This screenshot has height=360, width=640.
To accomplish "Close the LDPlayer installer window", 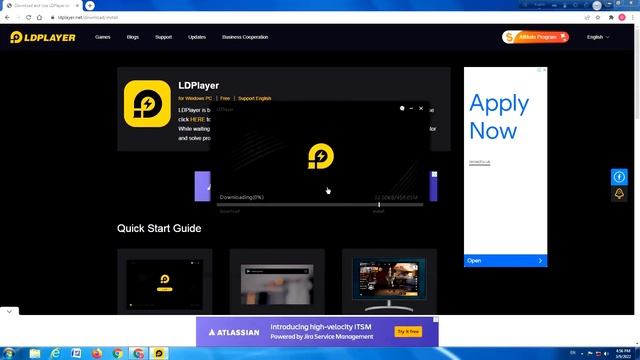I will pyautogui.click(x=421, y=109).
